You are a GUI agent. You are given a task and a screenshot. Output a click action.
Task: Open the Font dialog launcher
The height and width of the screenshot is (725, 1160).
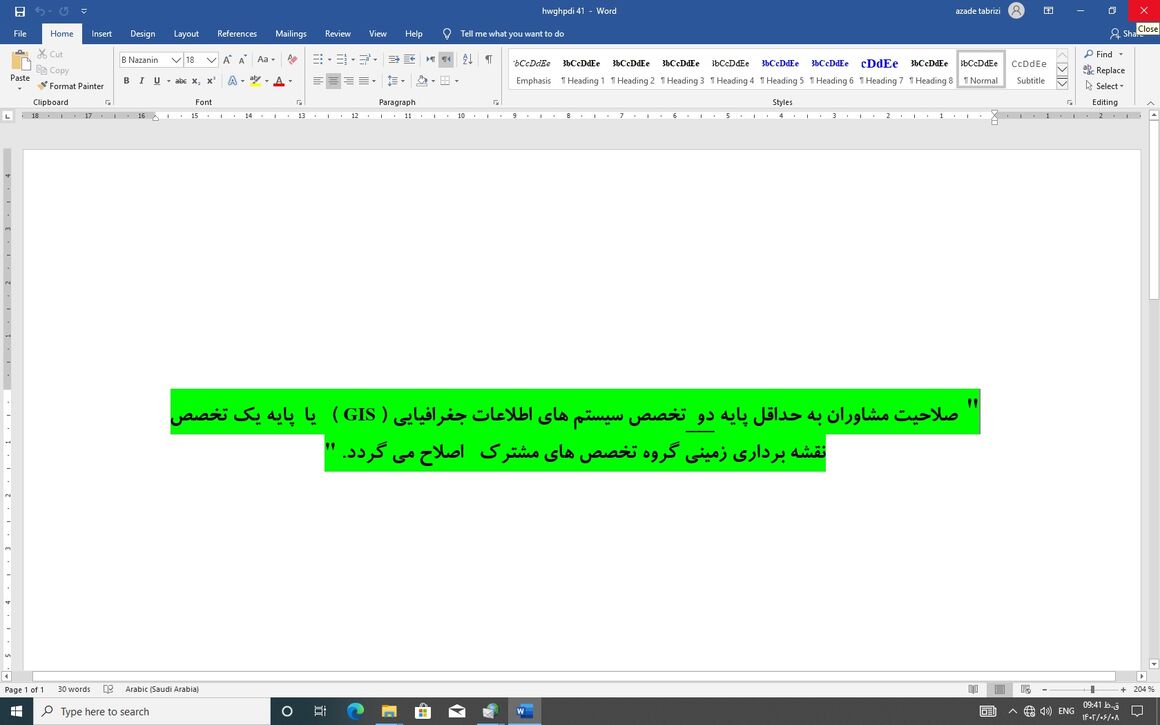tap(300, 102)
